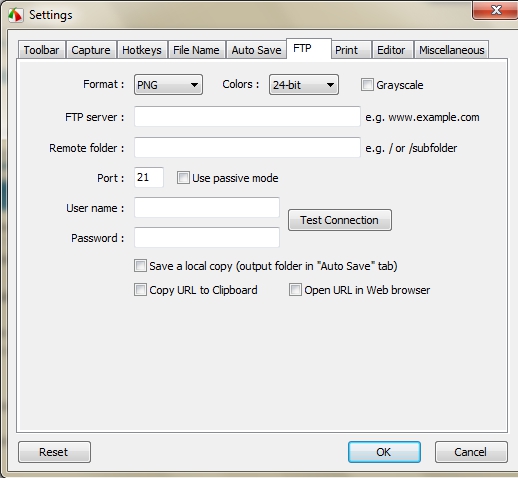
Task: Click the Test Connection button
Action: (x=340, y=220)
